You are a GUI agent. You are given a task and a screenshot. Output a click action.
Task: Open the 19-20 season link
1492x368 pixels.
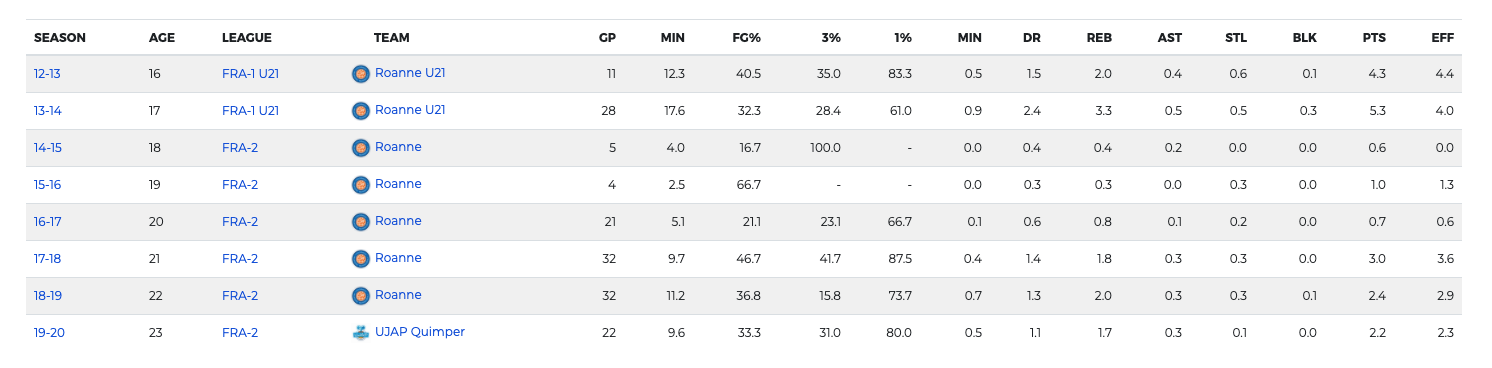49,333
